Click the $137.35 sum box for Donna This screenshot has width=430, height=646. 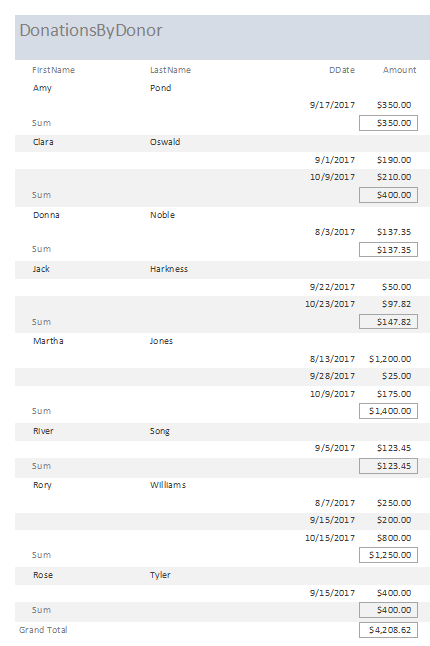pyautogui.click(x=388, y=250)
